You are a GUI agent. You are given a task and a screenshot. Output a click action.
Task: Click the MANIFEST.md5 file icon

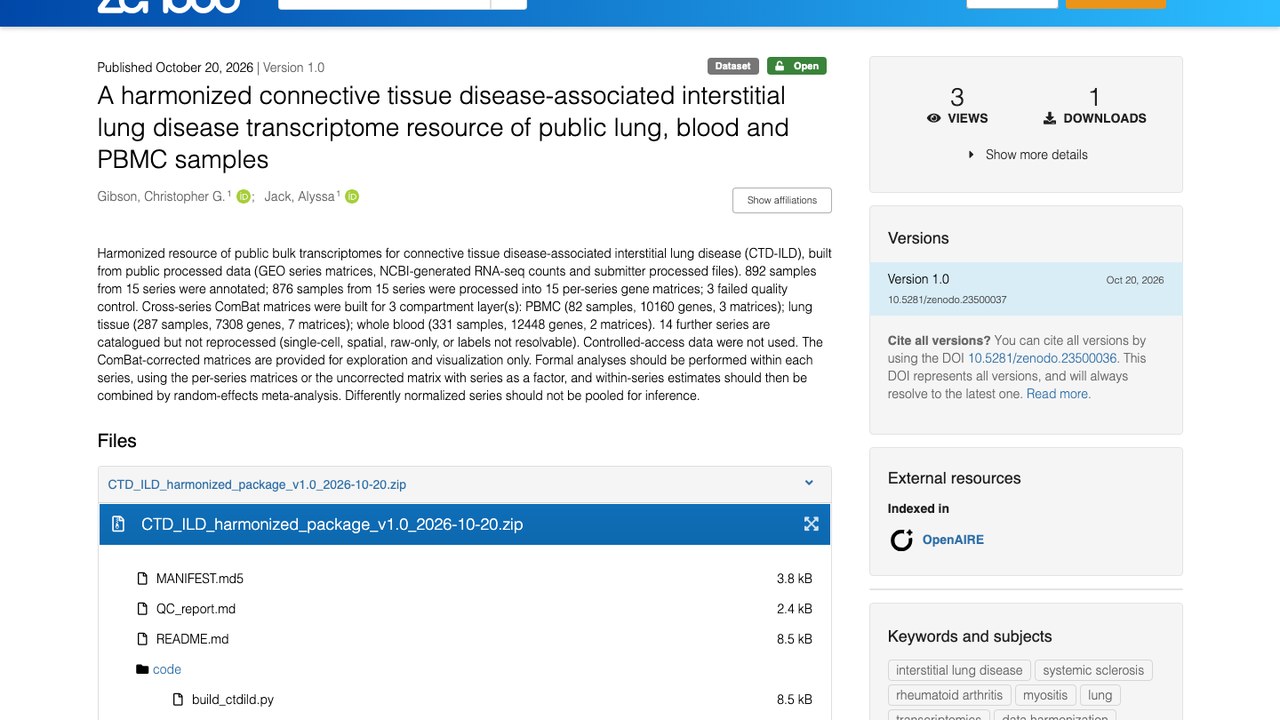(x=142, y=578)
